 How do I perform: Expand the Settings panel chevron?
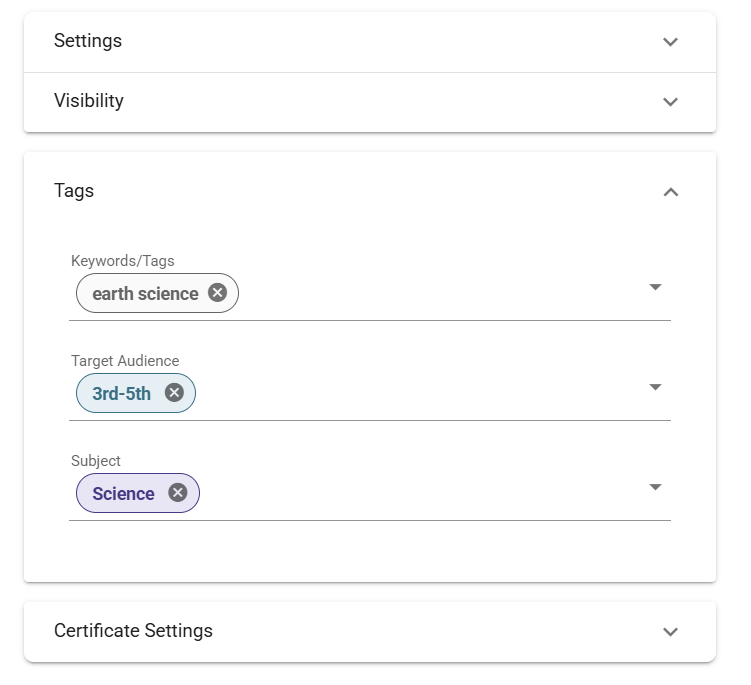pos(670,42)
